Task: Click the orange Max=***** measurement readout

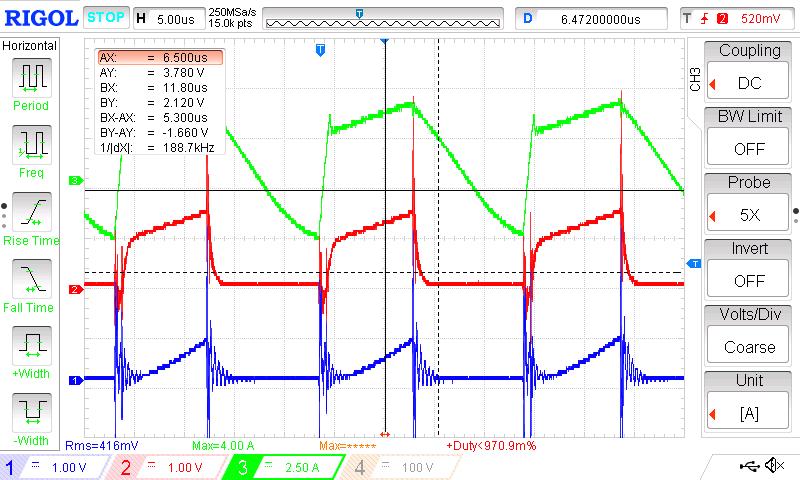Action: click(347, 445)
